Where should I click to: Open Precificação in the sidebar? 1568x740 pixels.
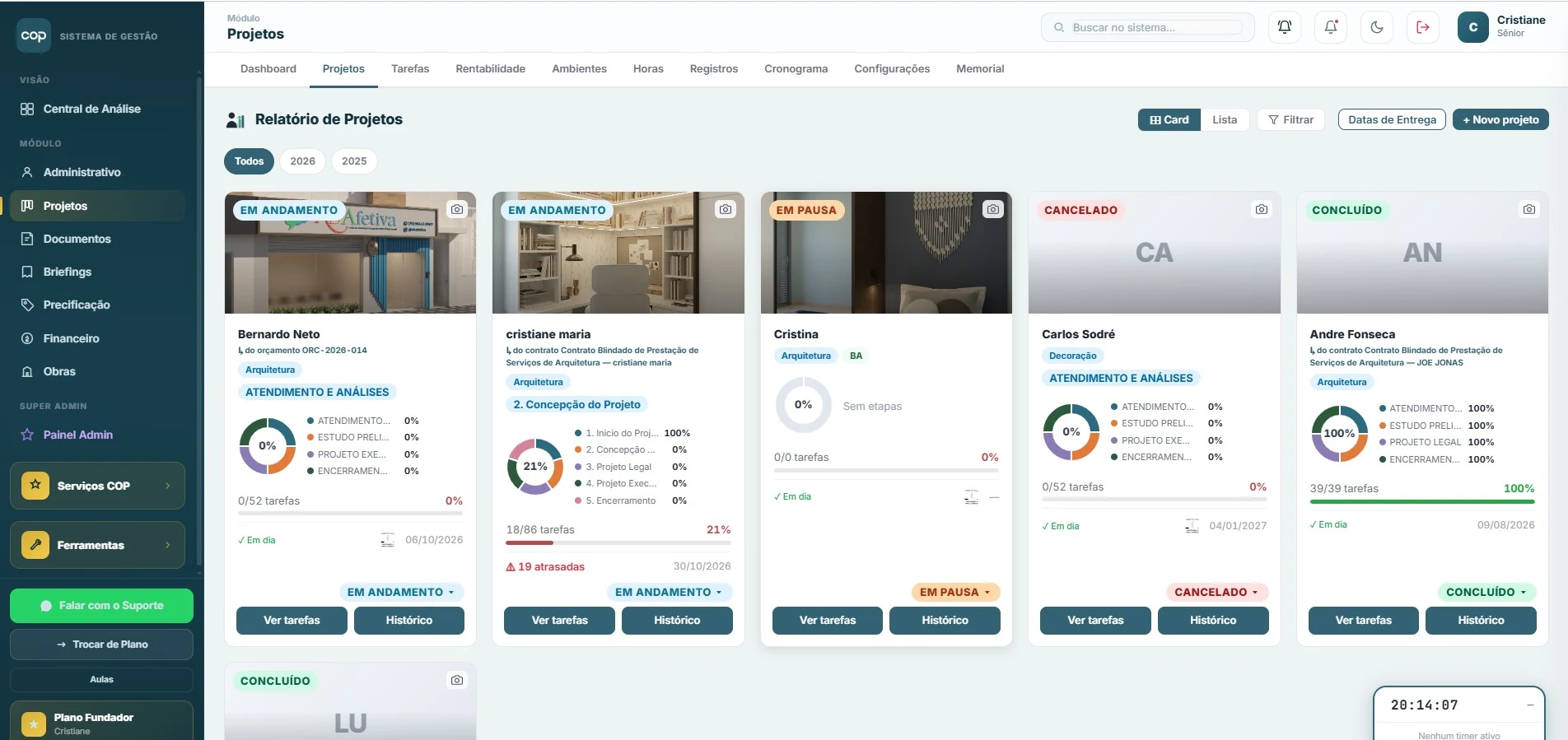tap(77, 305)
